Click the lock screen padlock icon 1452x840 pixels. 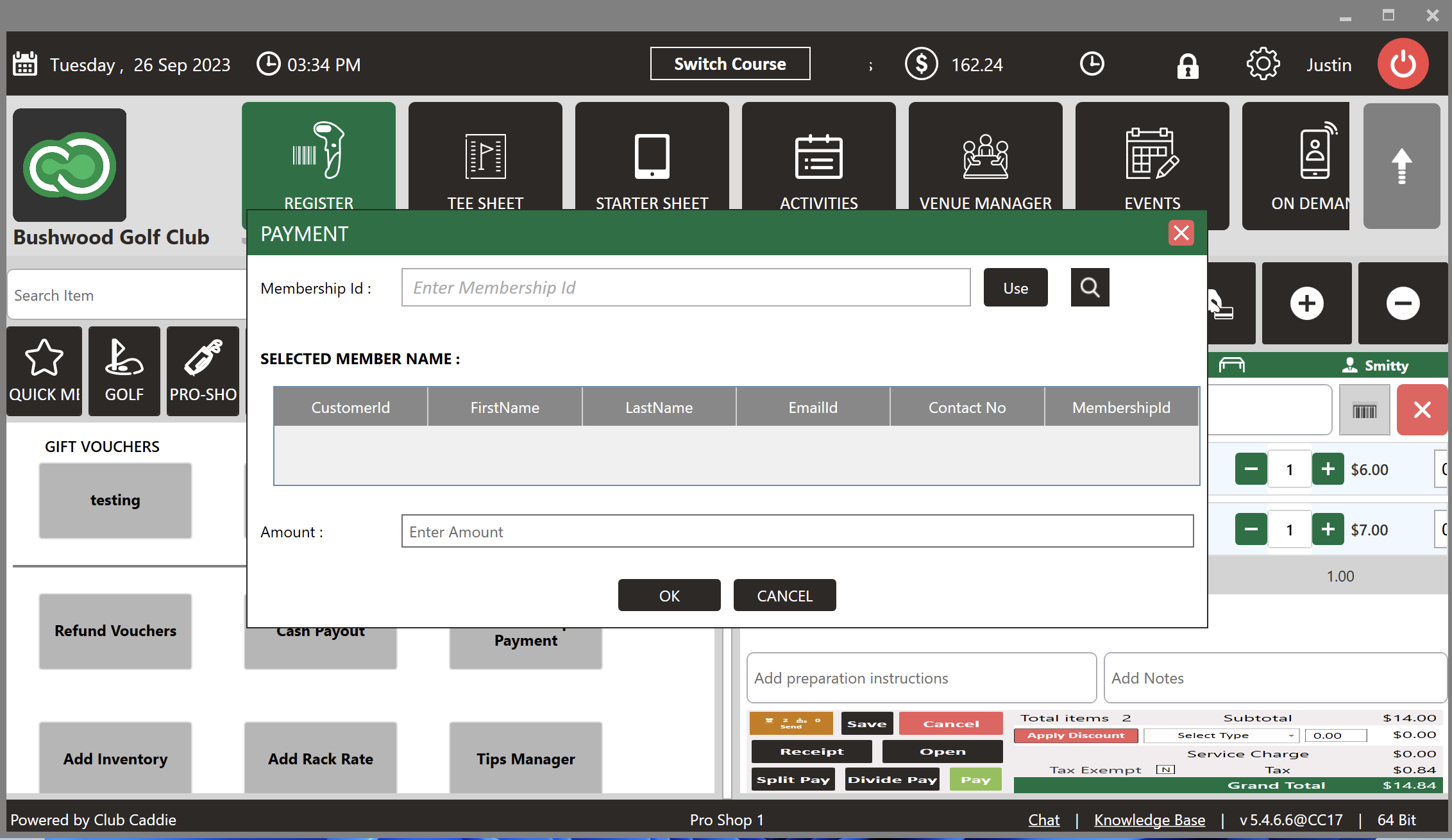click(1187, 65)
